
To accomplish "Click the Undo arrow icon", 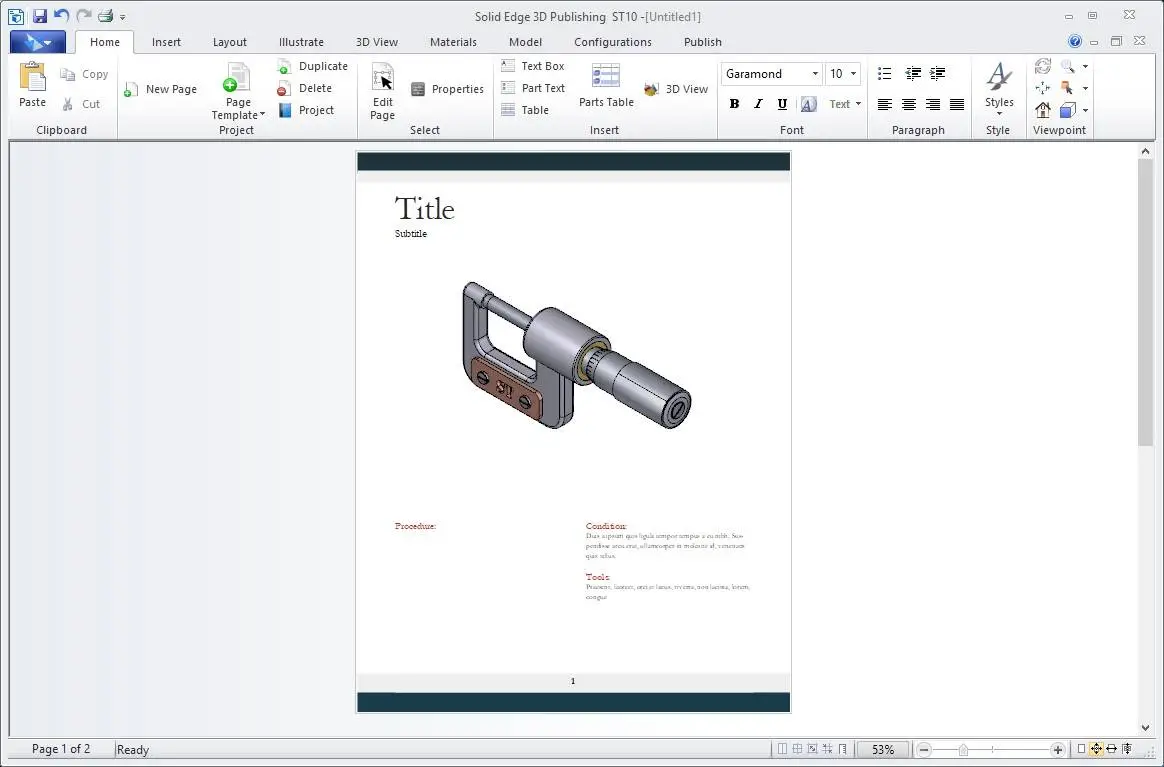I will [61, 16].
